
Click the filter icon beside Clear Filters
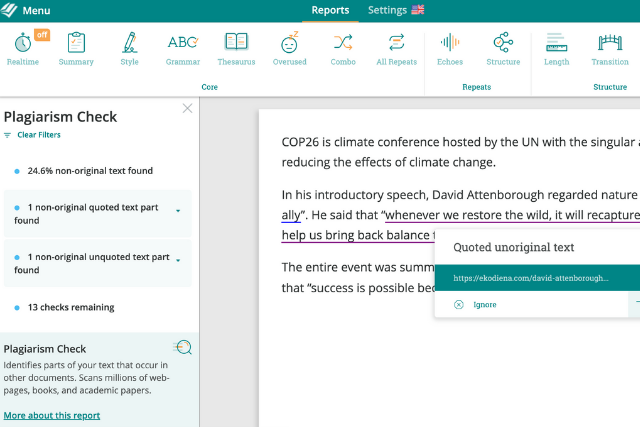click(x=7, y=135)
